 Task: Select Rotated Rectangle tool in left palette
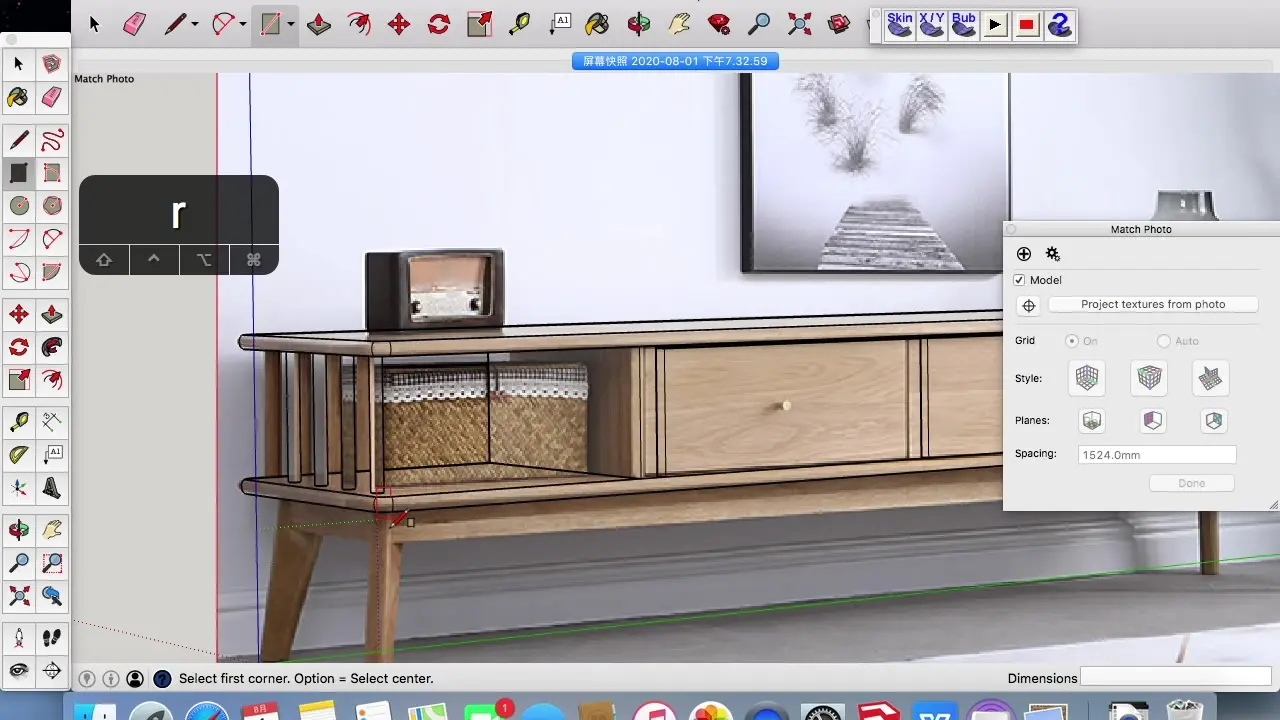click(52, 173)
